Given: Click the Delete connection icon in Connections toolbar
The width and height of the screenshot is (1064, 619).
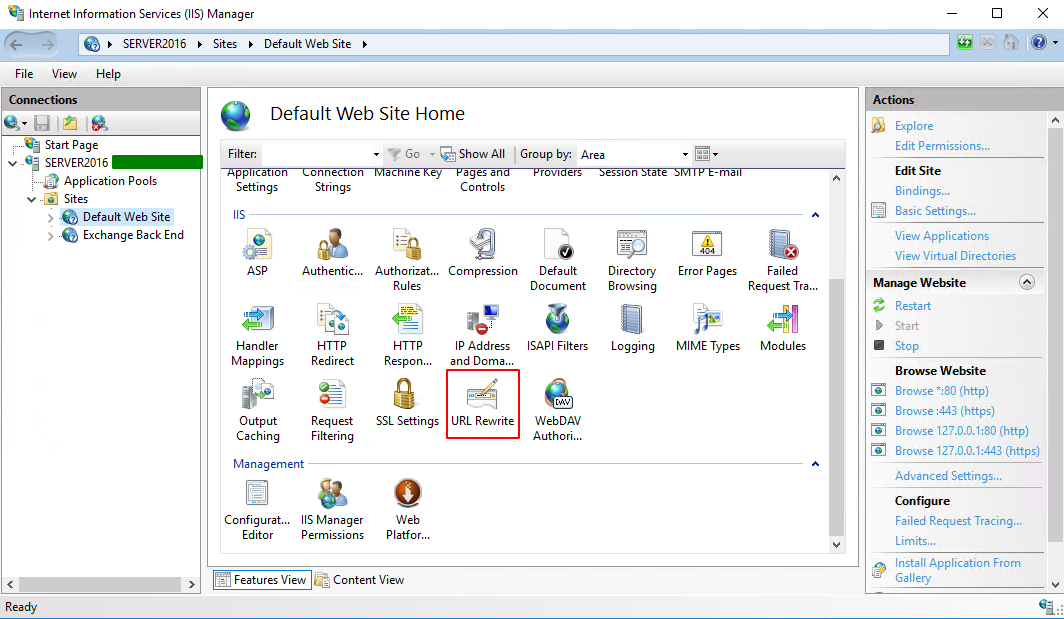Looking at the screenshot, I should point(99,123).
